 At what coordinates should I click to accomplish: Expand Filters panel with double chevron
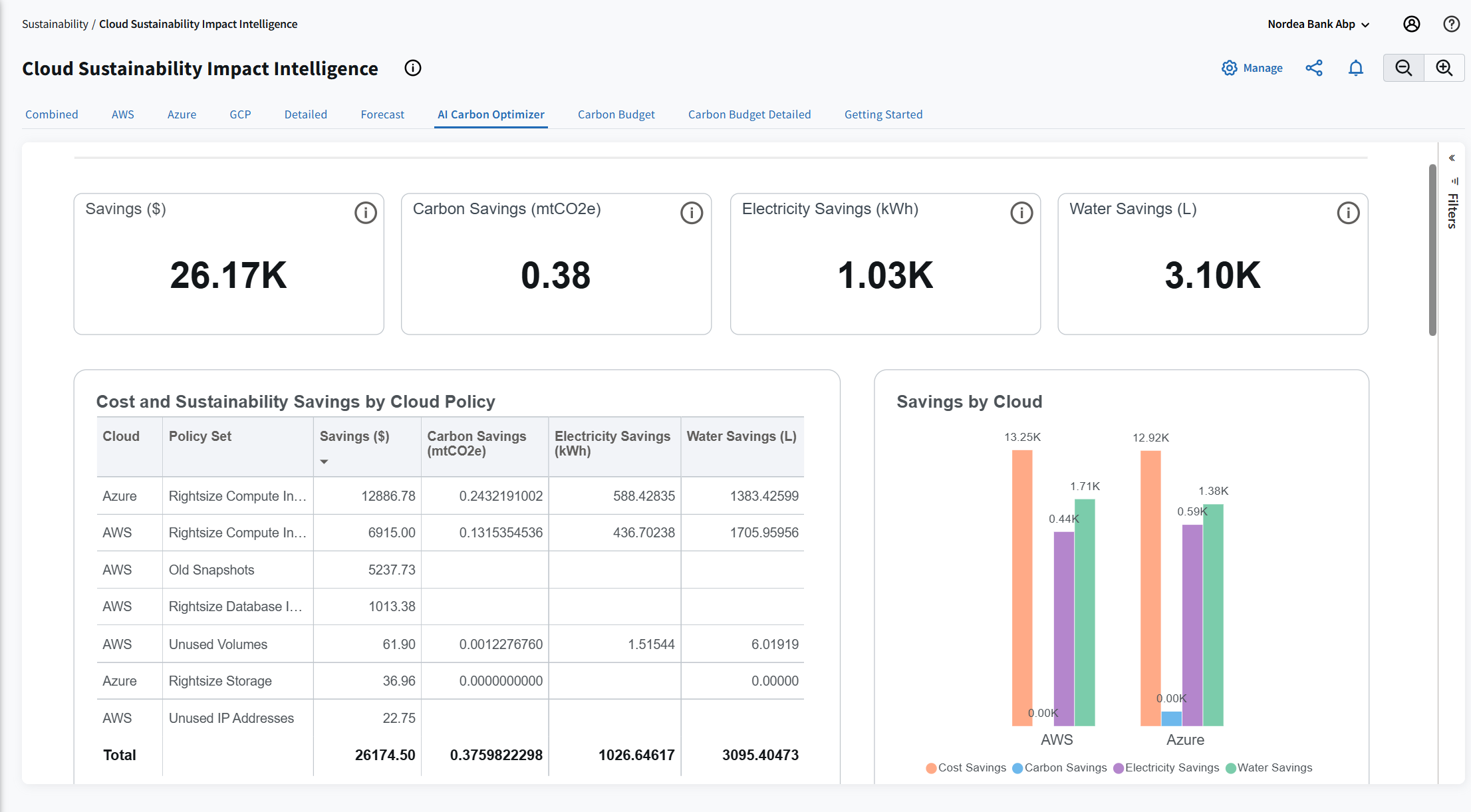point(1452,158)
